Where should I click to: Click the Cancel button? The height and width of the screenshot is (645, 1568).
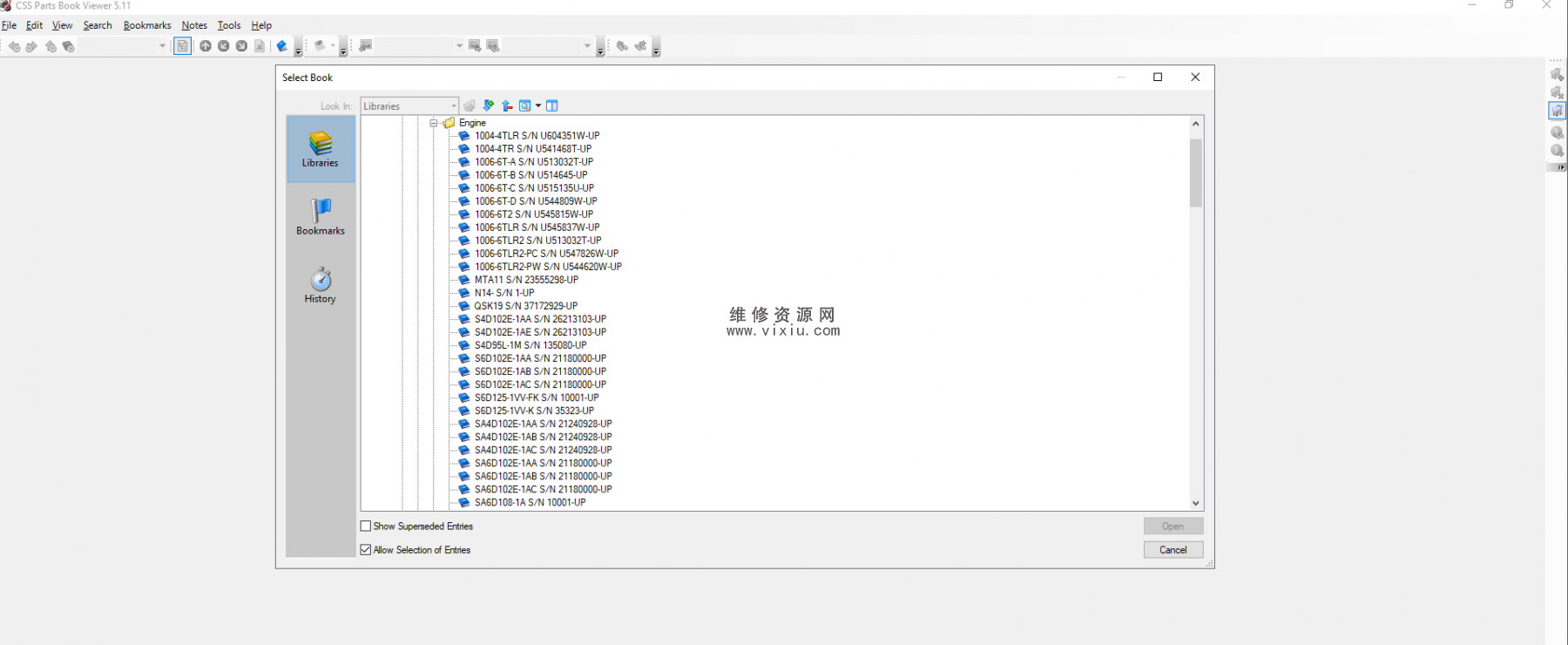click(1173, 550)
